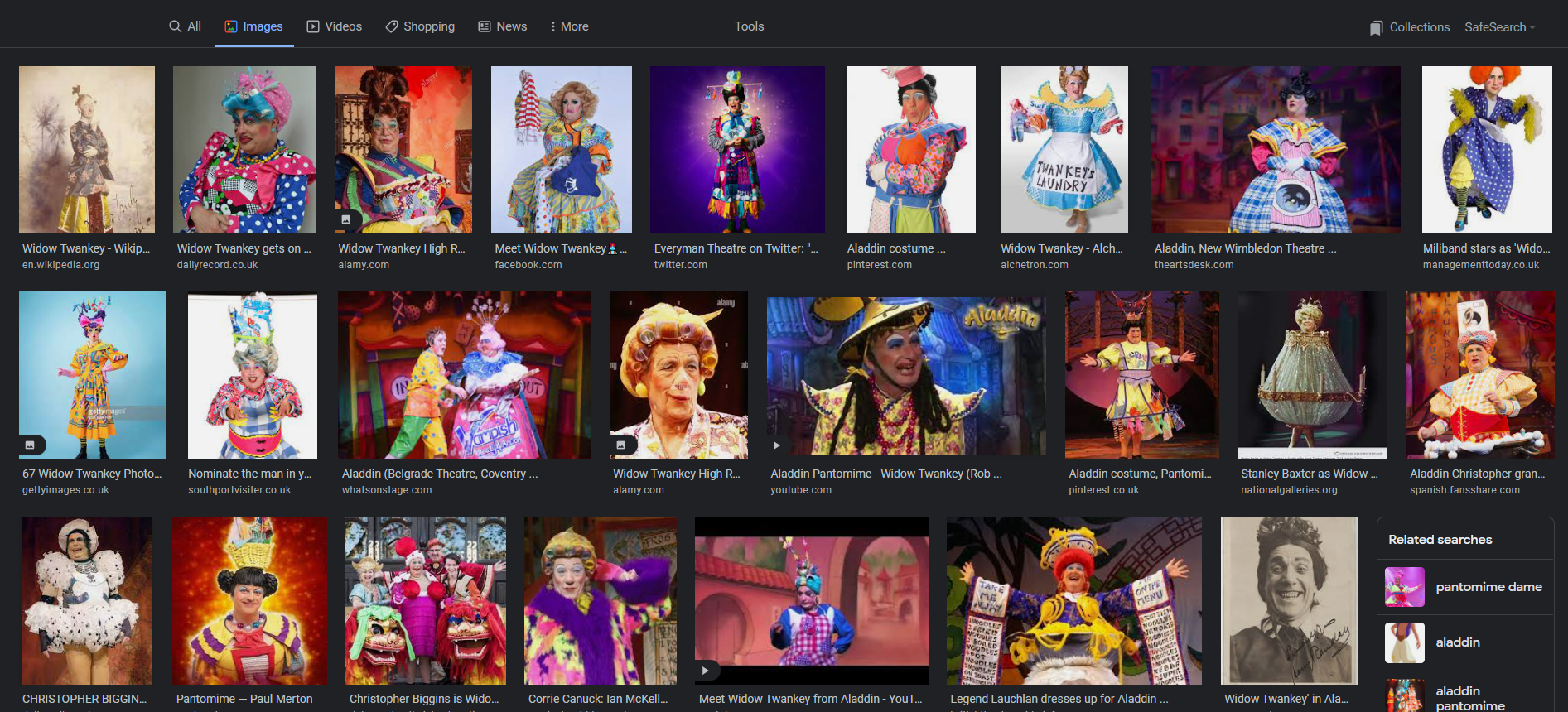Open the Pantomime Paul Merton image thumbnail

249,600
